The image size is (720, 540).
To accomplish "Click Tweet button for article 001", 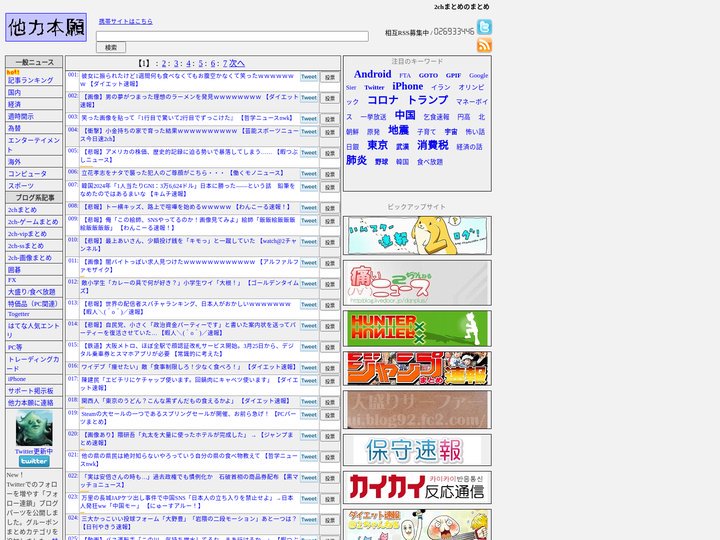I will (x=309, y=77).
